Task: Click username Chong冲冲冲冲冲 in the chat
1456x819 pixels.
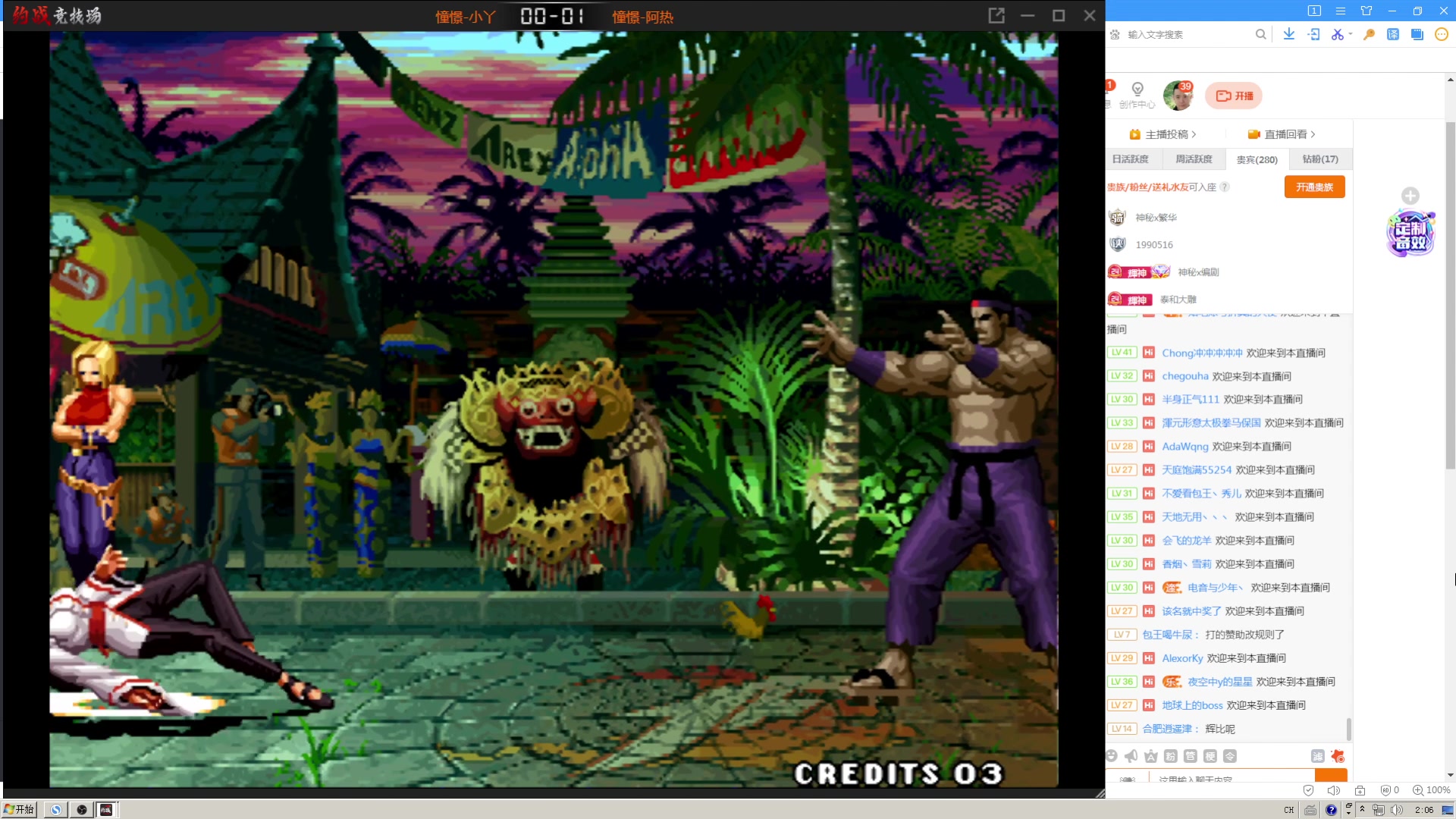Action: [x=1202, y=353]
